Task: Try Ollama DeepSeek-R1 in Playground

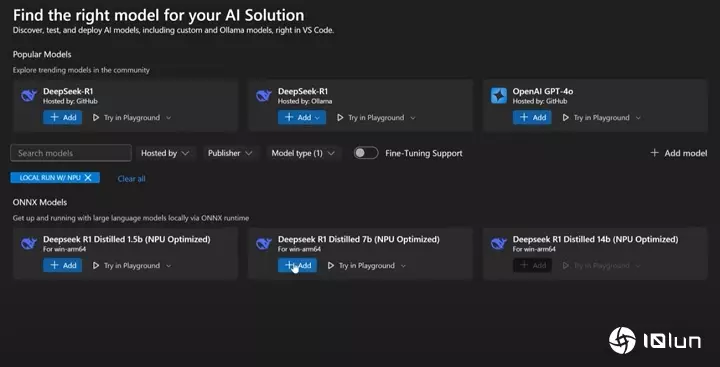Action: [x=370, y=118]
